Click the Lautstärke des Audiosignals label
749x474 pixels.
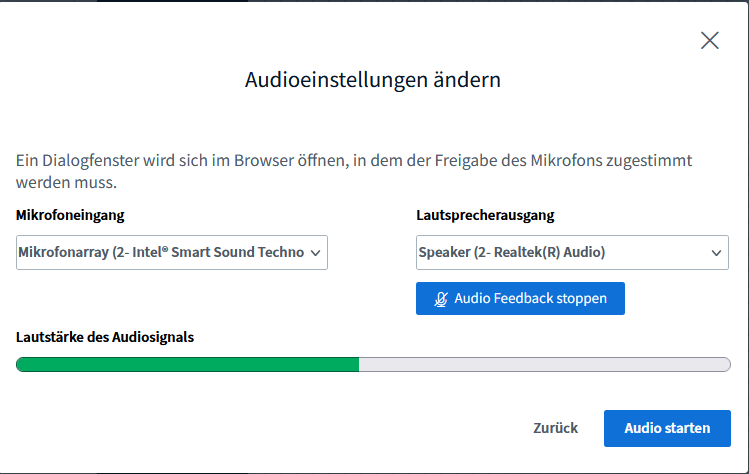(105, 337)
